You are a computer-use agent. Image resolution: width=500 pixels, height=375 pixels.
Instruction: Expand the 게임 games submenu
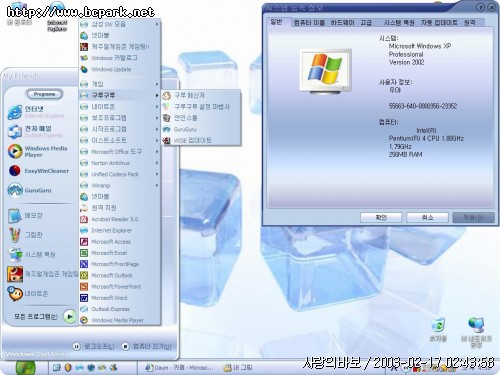pos(119,84)
